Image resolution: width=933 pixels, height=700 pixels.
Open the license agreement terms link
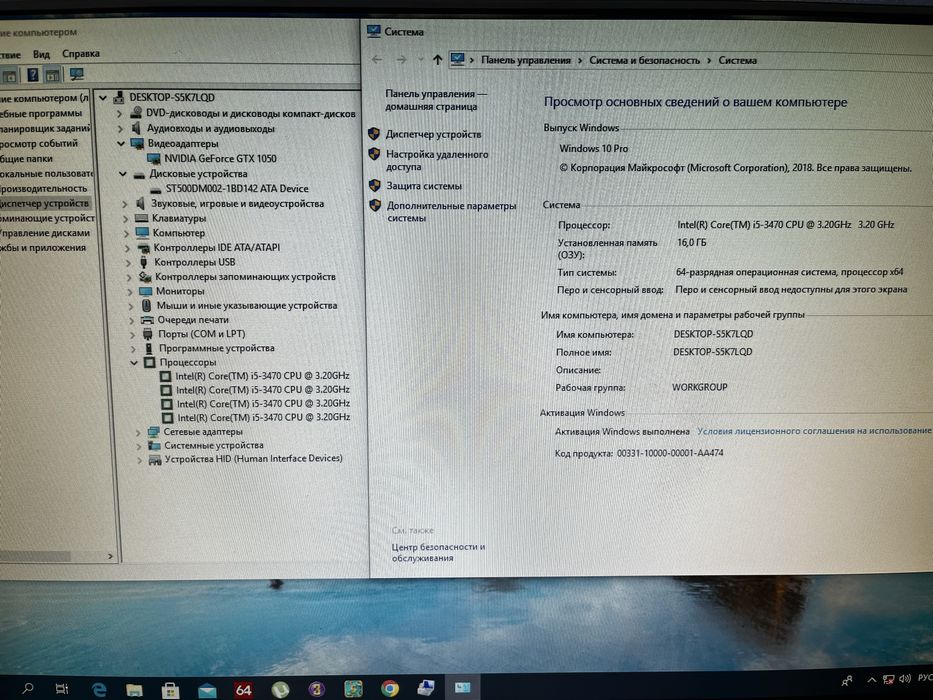(x=814, y=430)
